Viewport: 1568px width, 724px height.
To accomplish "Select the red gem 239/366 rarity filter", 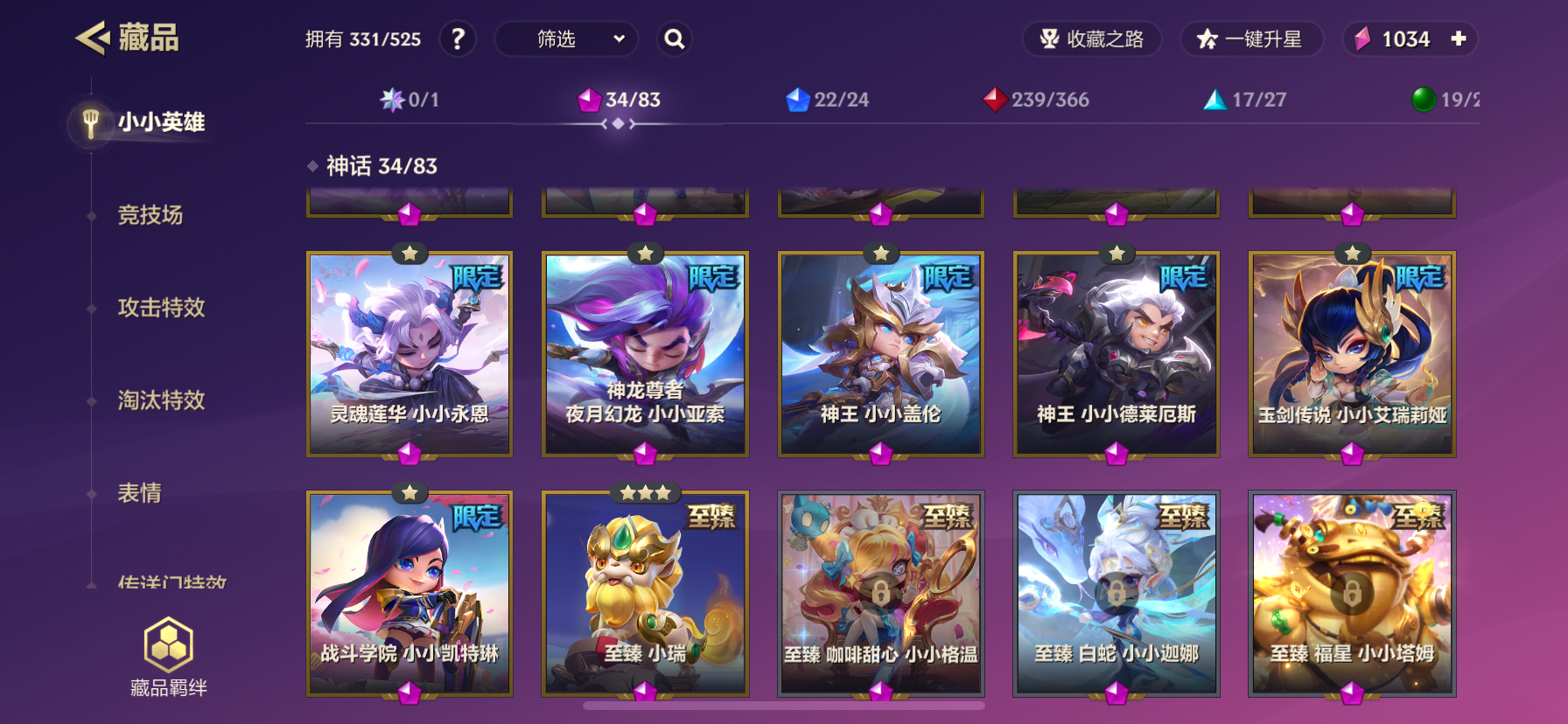I will coord(1036,100).
